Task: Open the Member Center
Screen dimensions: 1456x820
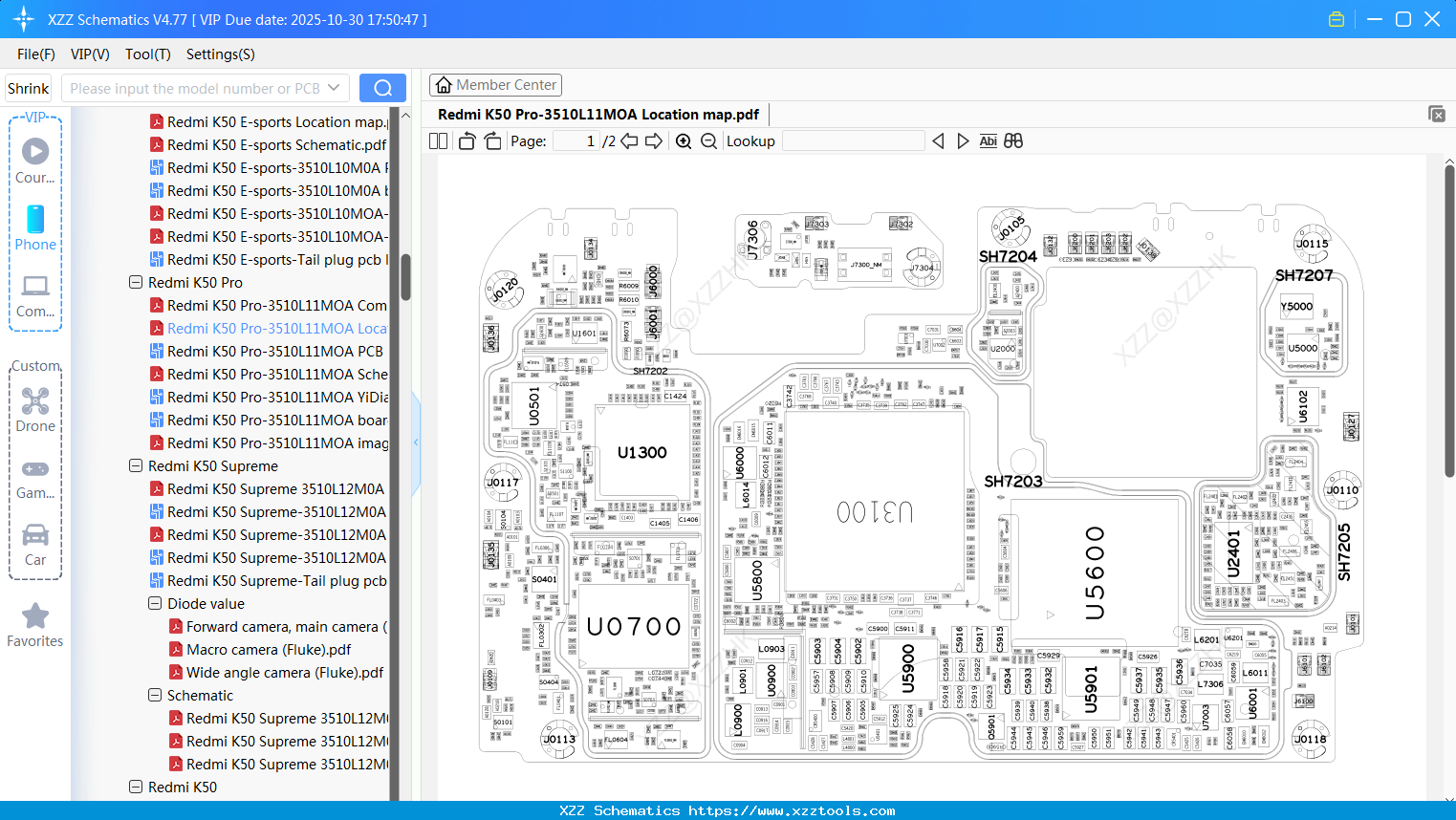Action: tap(495, 84)
